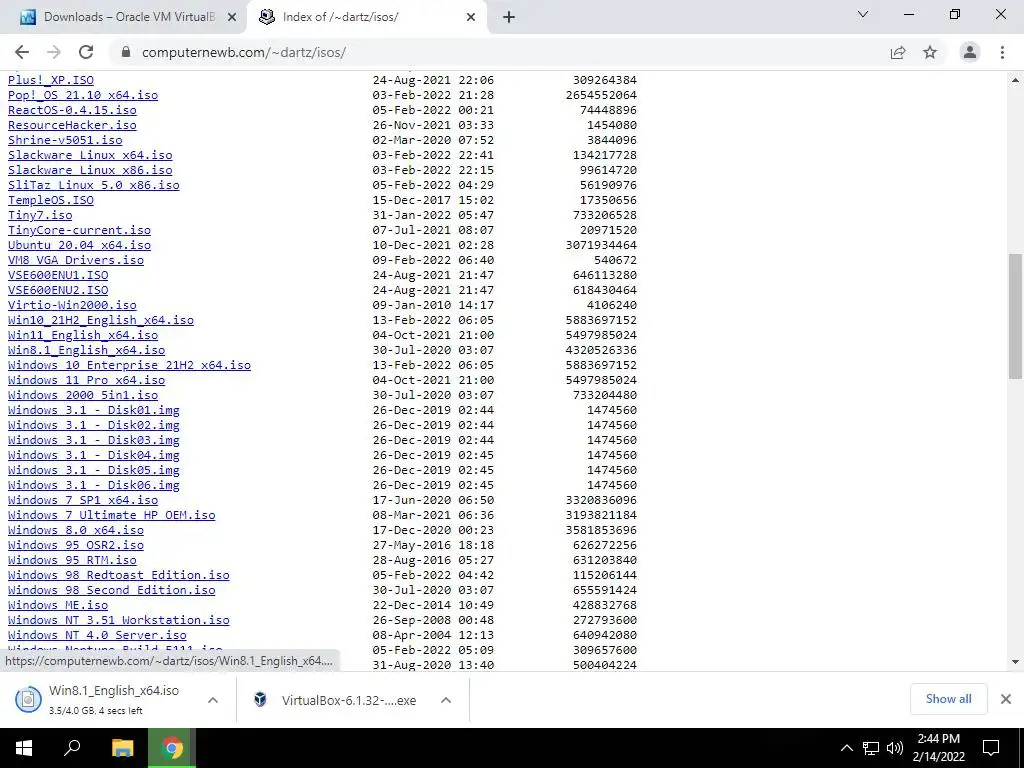
Task: Download Windows_NT_4.0_Server.iso
Action: [x=97, y=635]
